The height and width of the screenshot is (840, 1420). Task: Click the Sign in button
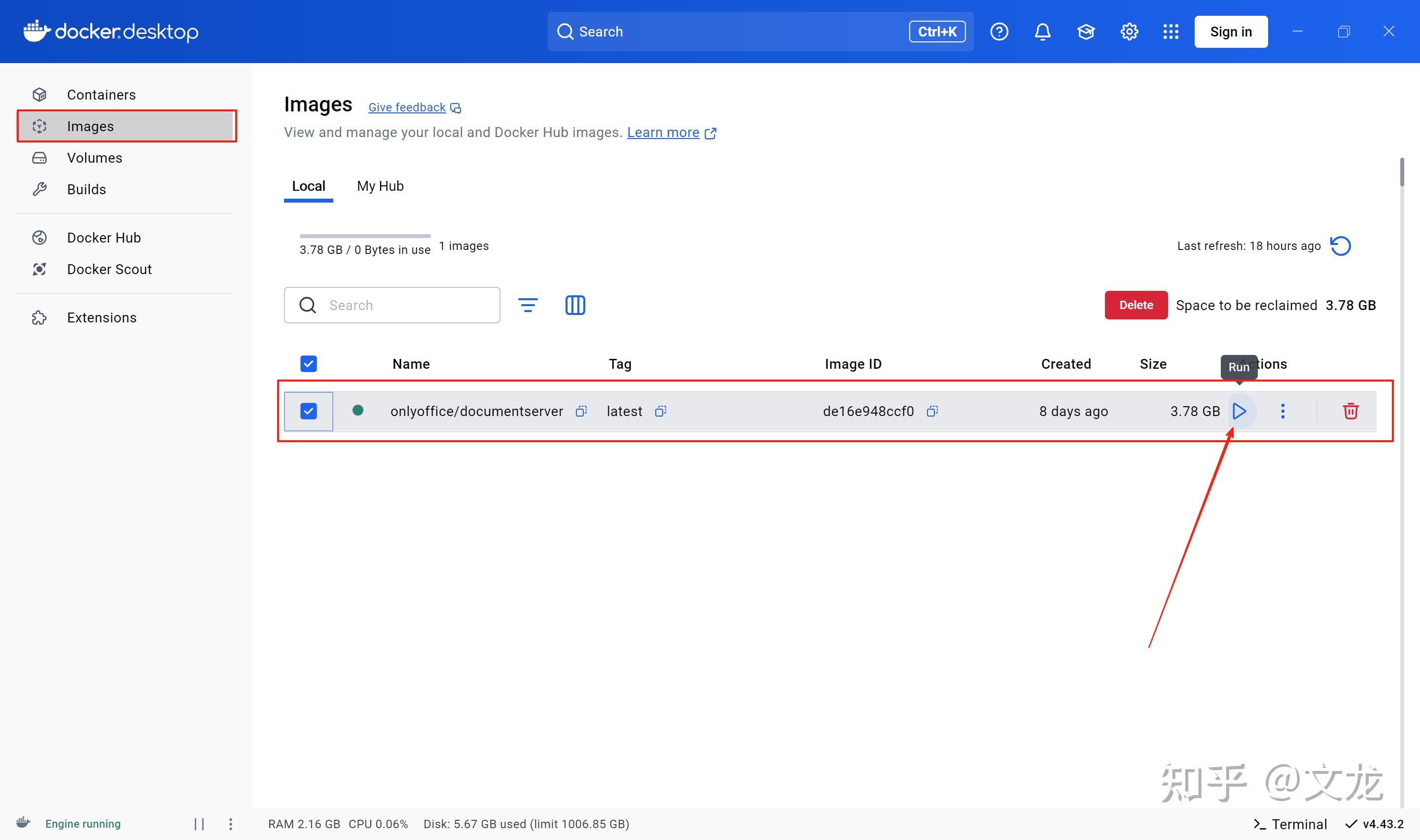1231,32
